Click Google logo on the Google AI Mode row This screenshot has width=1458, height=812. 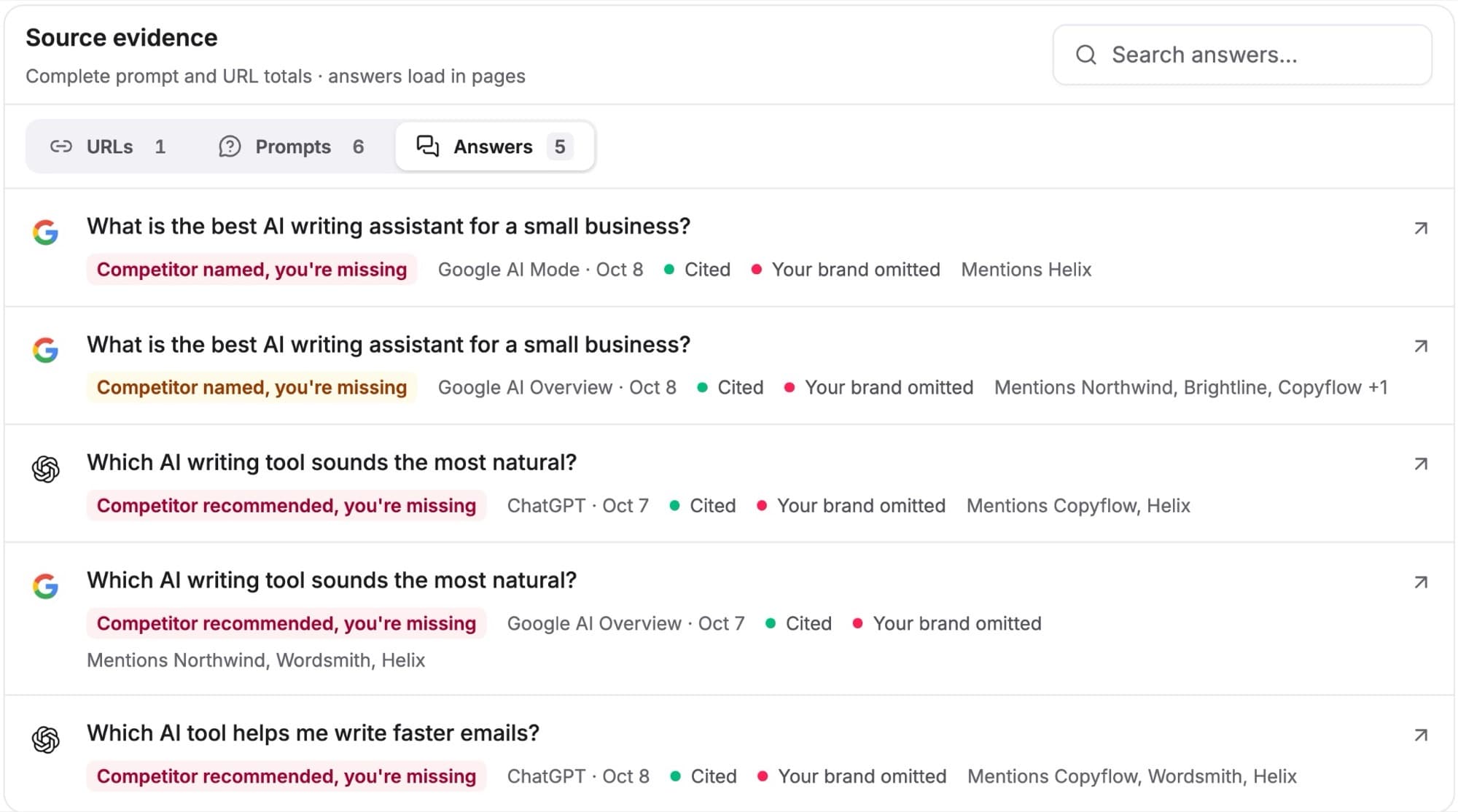pyautogui.click(x=45, y=232)
